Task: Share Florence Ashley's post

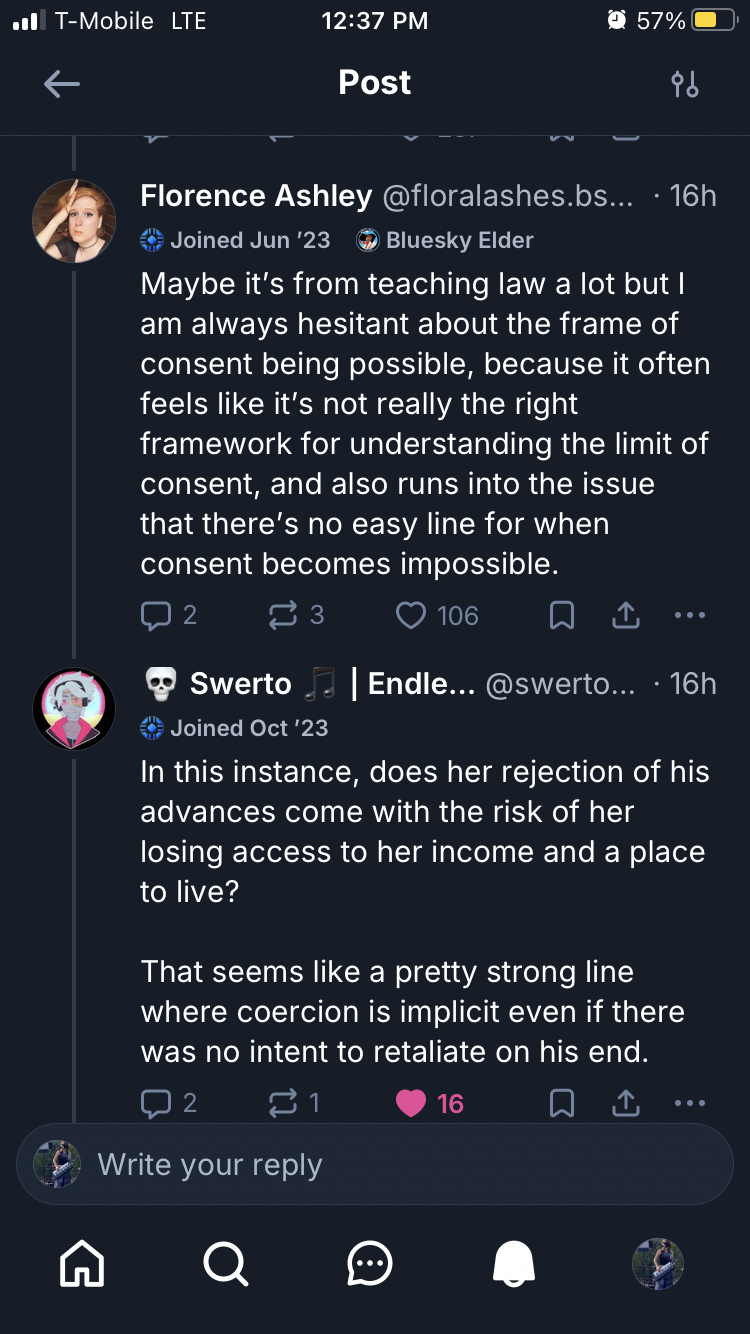Action: point(625,616)
